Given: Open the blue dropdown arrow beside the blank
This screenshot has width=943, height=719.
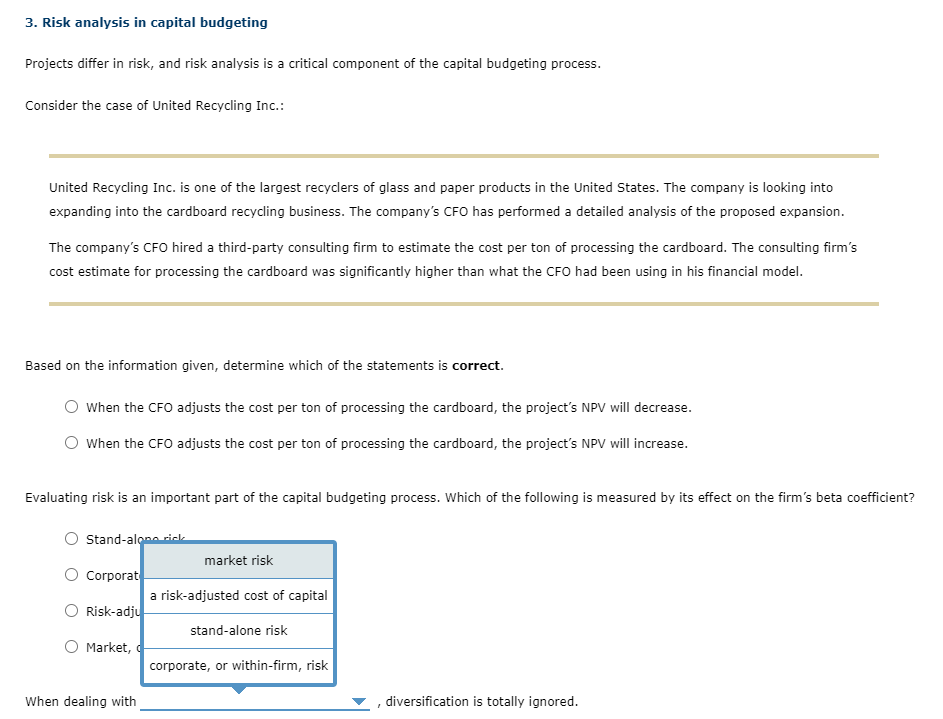Looking at the screenshot, I should coord(360,702).
